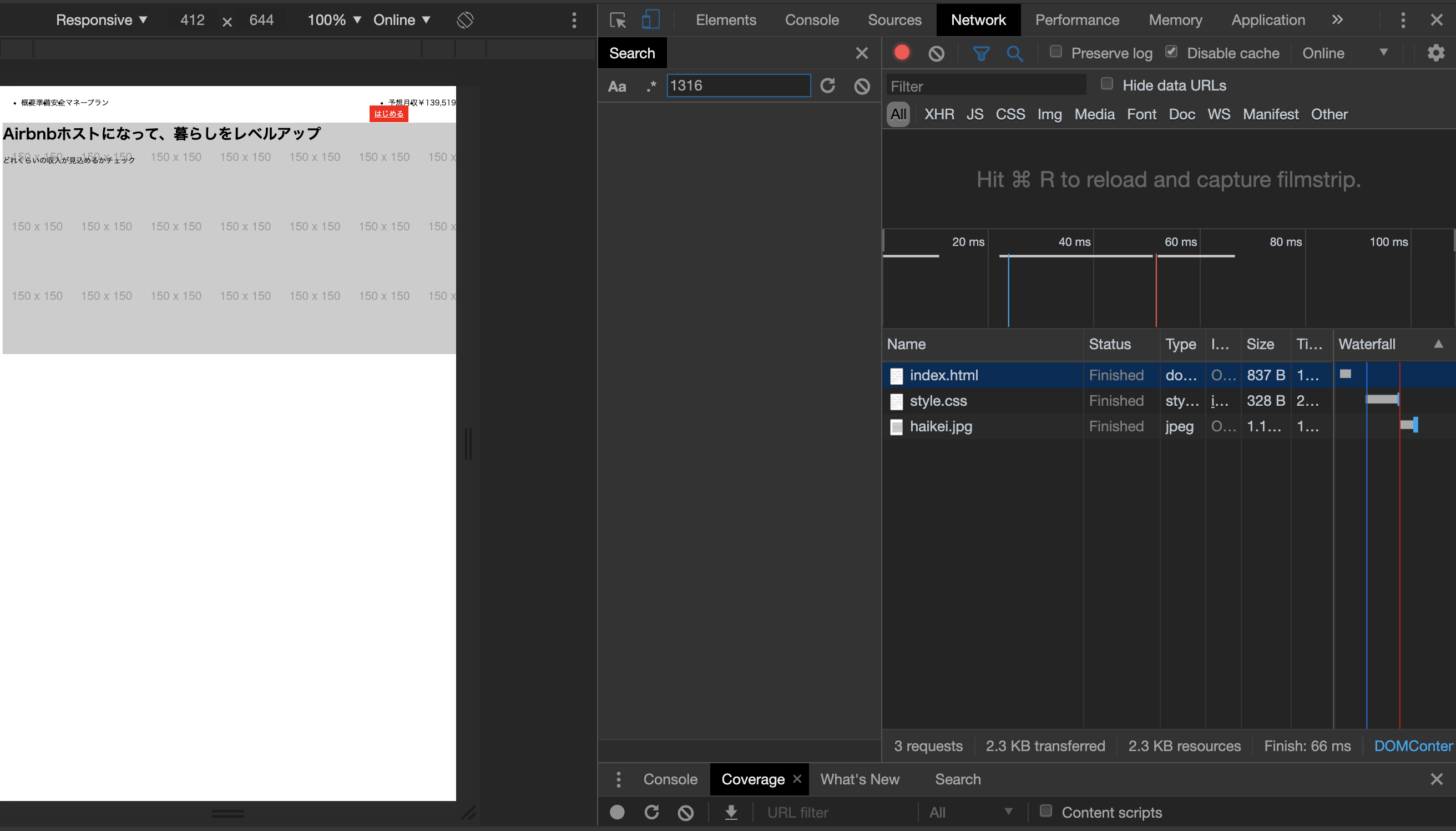Viewport: 1456px width, 831px height.
Task: Expand the Online throttling dropdown in Network panel
Action: (x=1345, y=53)
